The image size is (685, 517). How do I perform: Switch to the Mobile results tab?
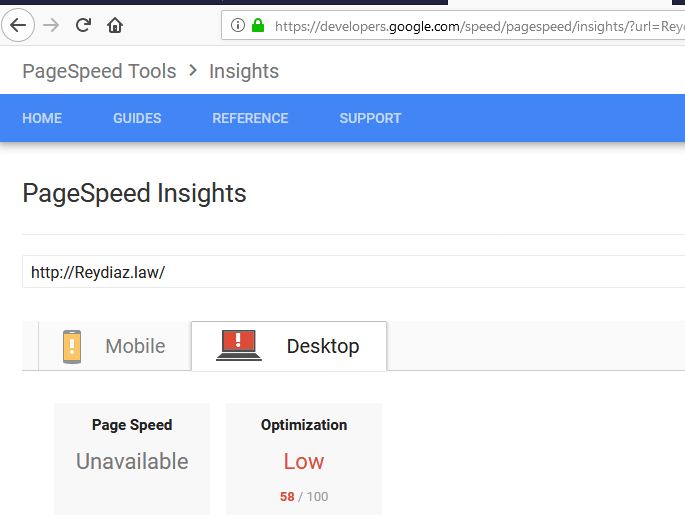tap(114, 346)
